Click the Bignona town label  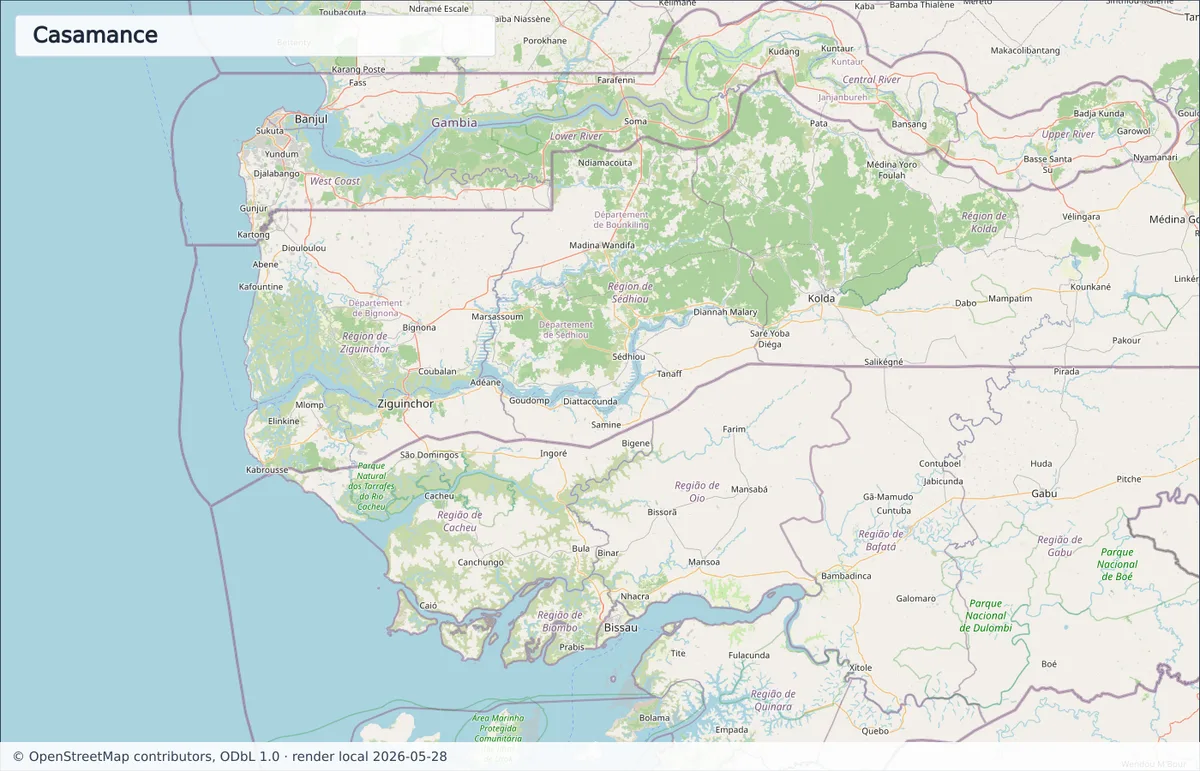419,327
